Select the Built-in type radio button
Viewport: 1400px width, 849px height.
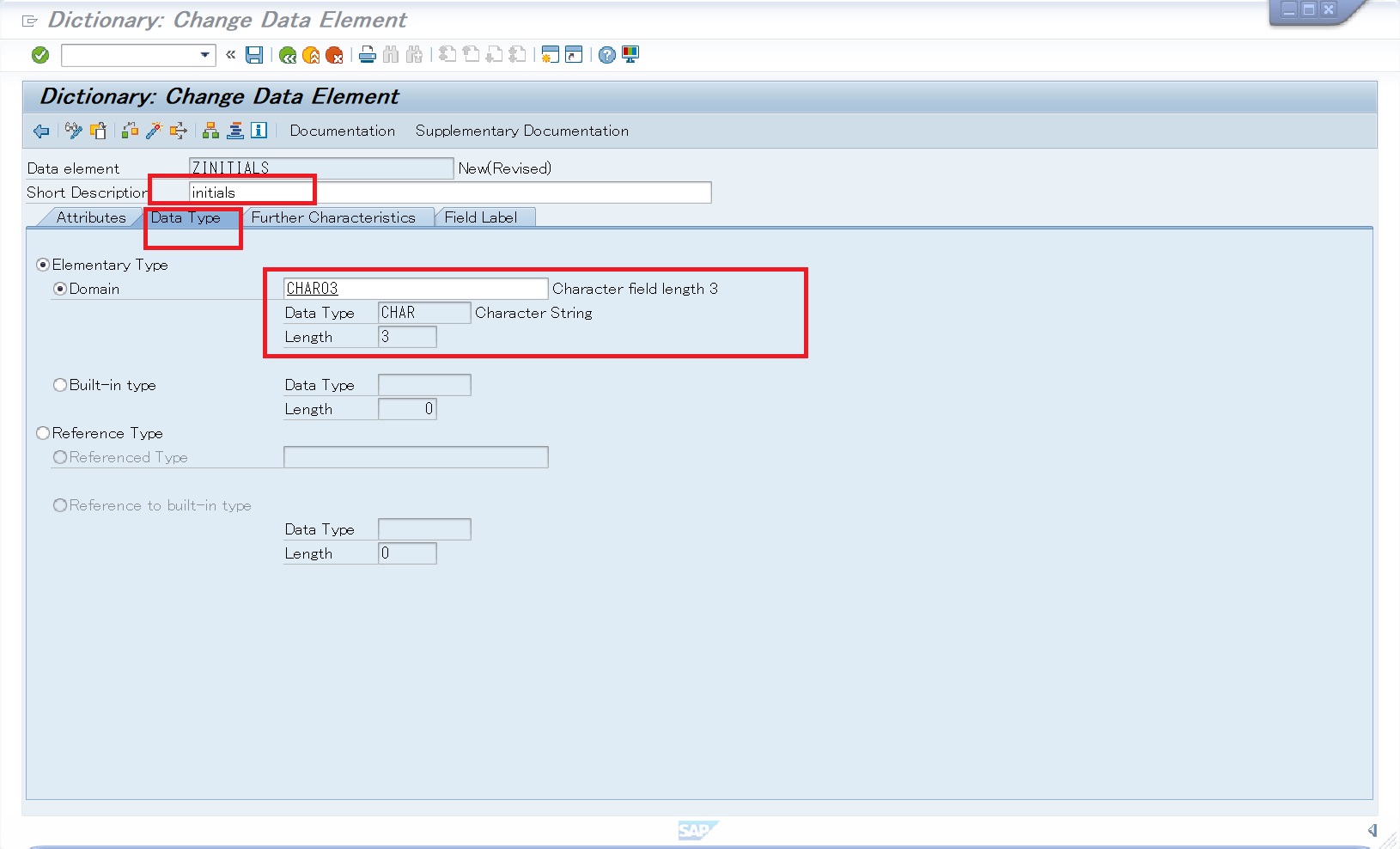click(x=60, y=385)
